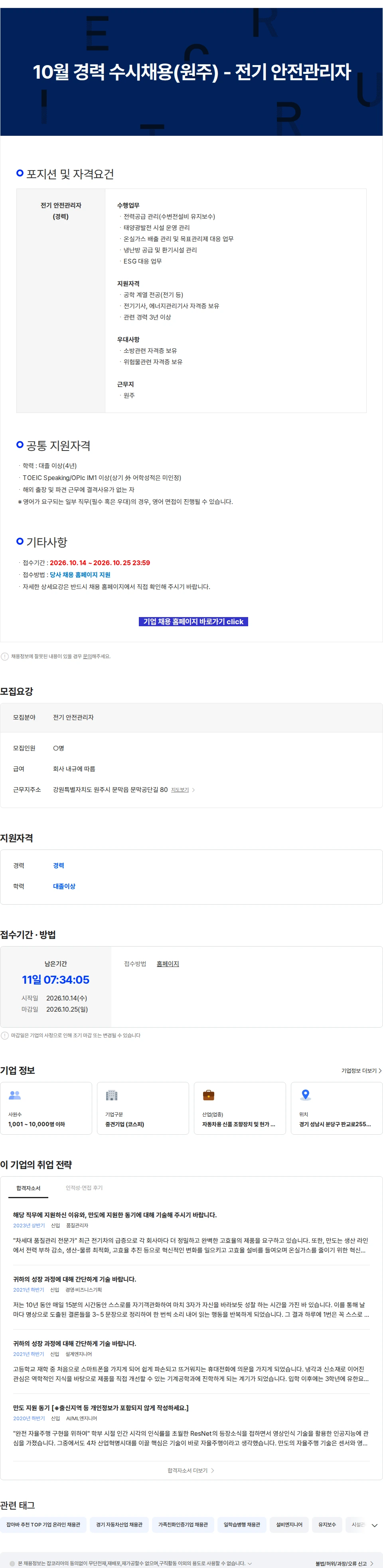
Task: Click the 기업 채용 홈페이지 바로가기 click button
Action: [193, 621]
